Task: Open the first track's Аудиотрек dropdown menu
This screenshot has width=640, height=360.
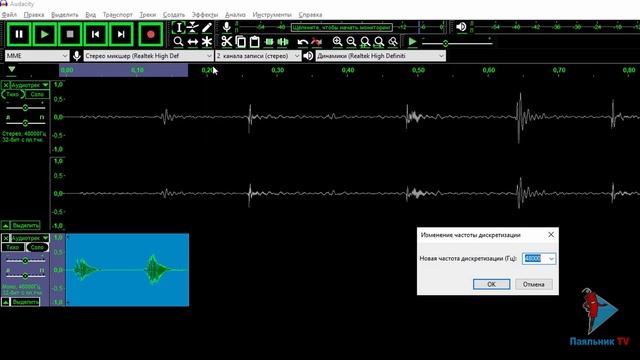Action: pos(30,85)
